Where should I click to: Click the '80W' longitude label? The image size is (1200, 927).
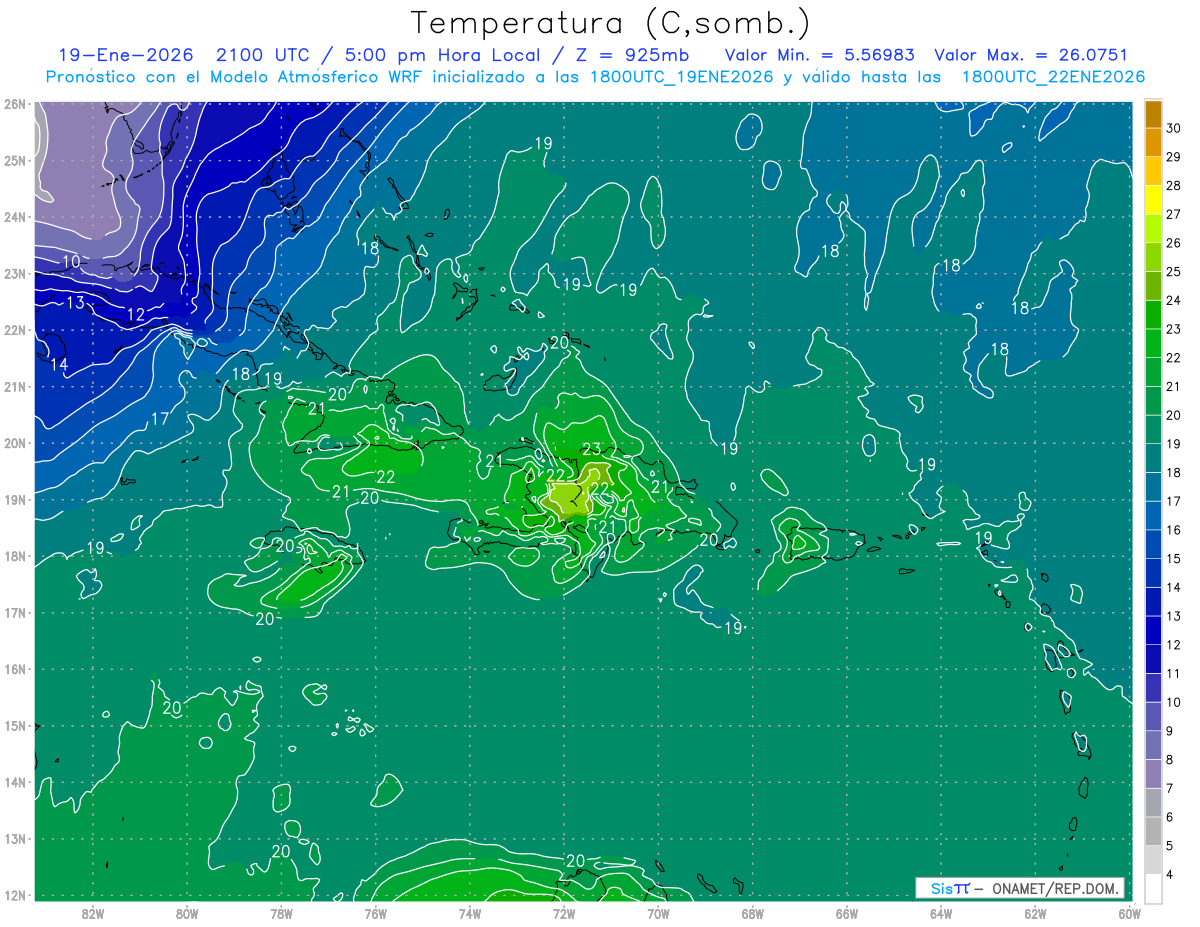tap(186, 913)
